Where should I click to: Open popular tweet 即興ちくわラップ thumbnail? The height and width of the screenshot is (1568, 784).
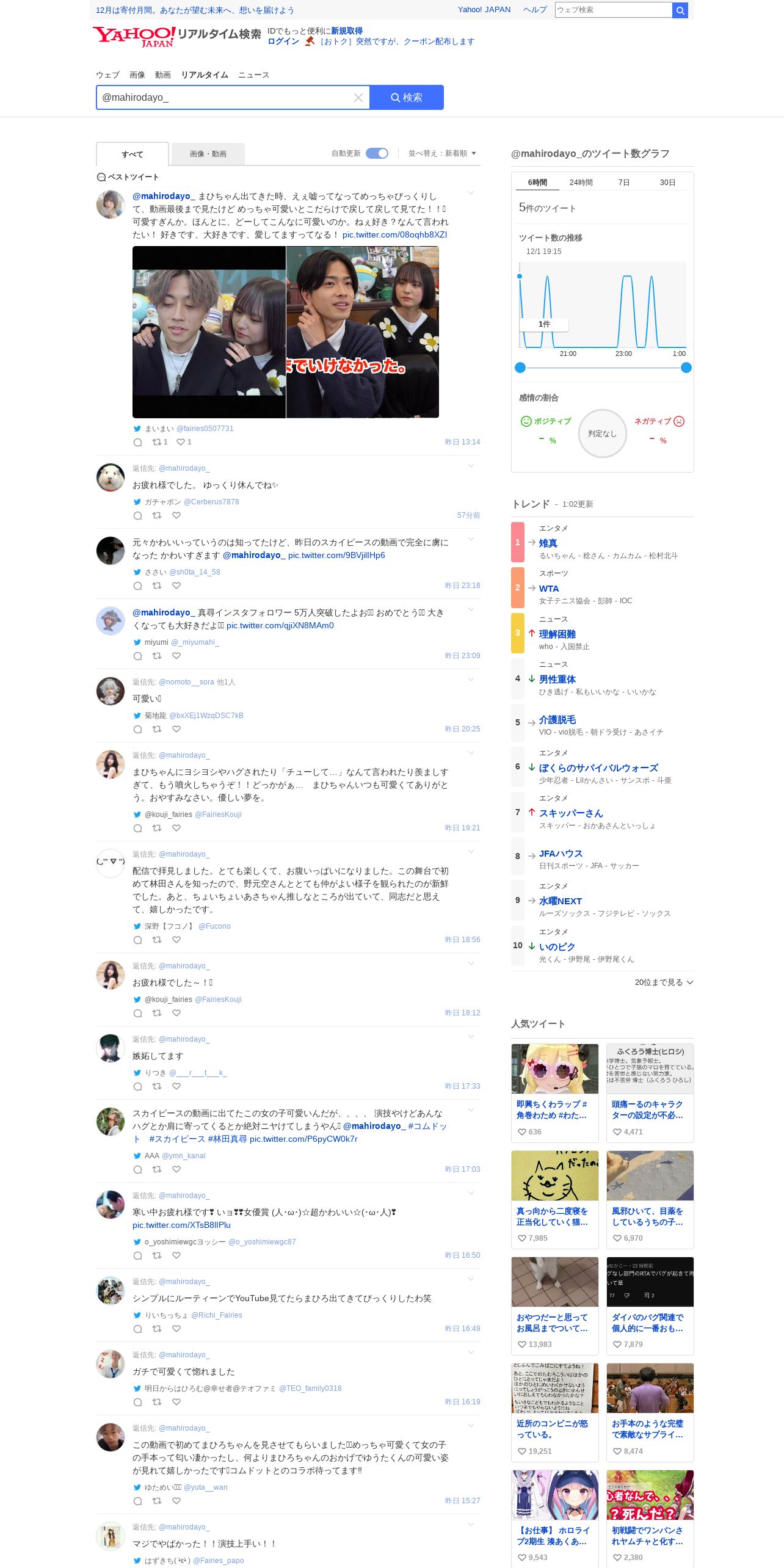pos(555,1069)
